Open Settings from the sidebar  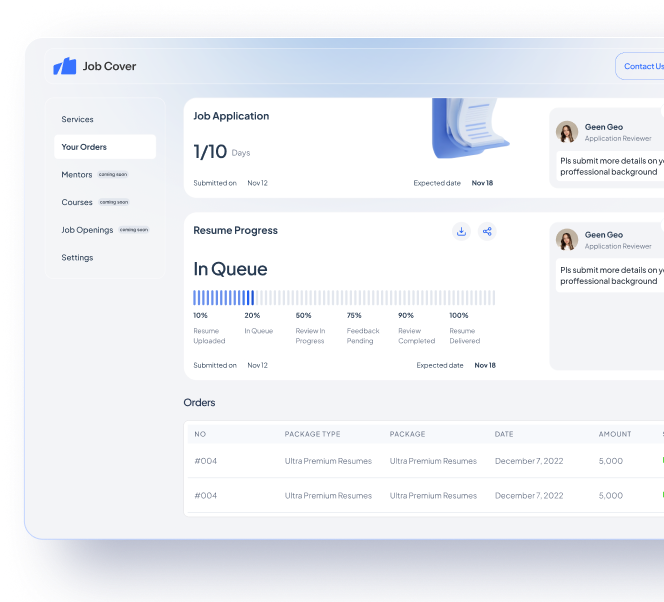(77, 257)
